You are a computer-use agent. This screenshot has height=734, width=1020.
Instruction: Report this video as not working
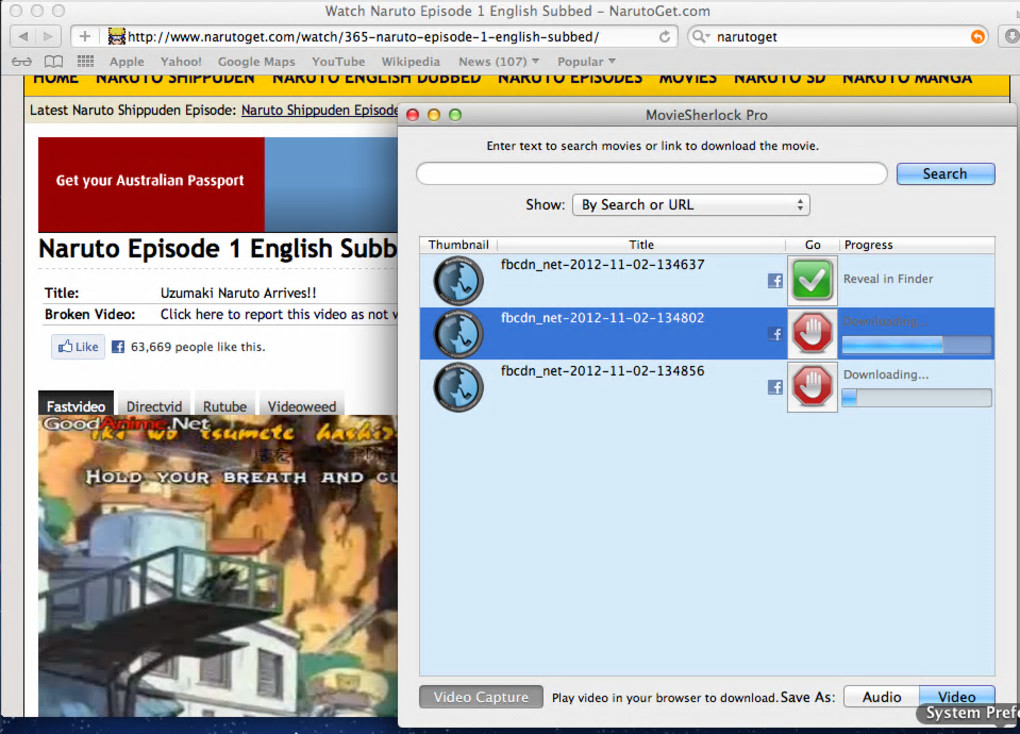pyautogui.click(x=279, y=314)
